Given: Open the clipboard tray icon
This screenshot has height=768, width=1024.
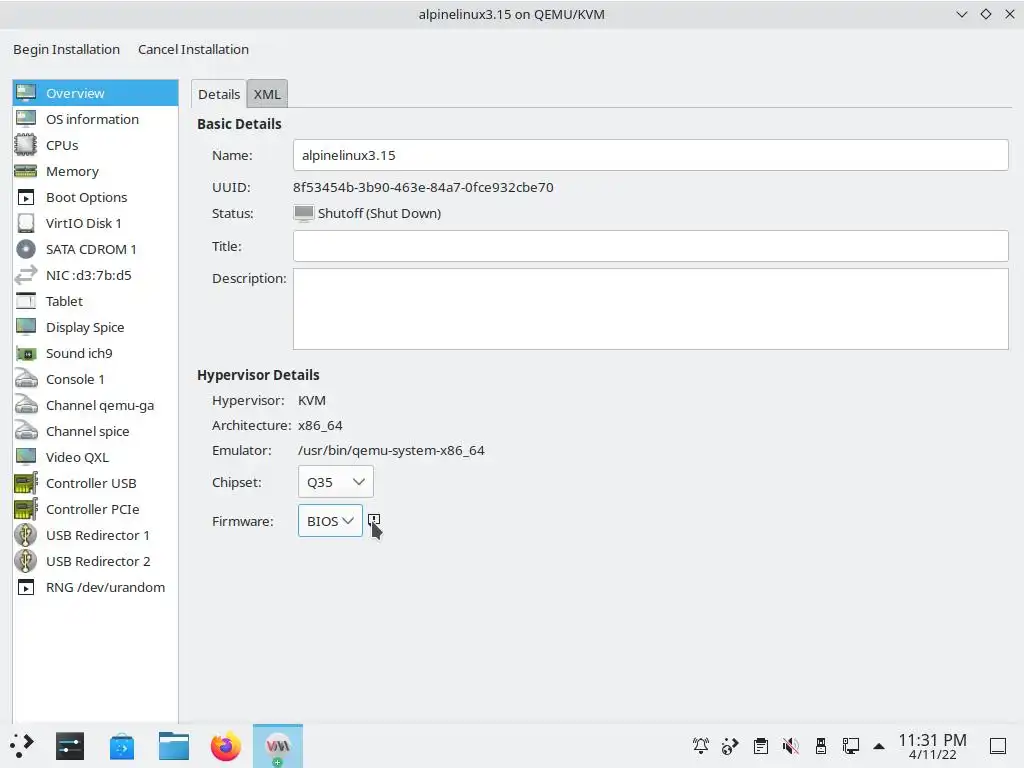Looking at the screenshot, I should click(761, 746).
